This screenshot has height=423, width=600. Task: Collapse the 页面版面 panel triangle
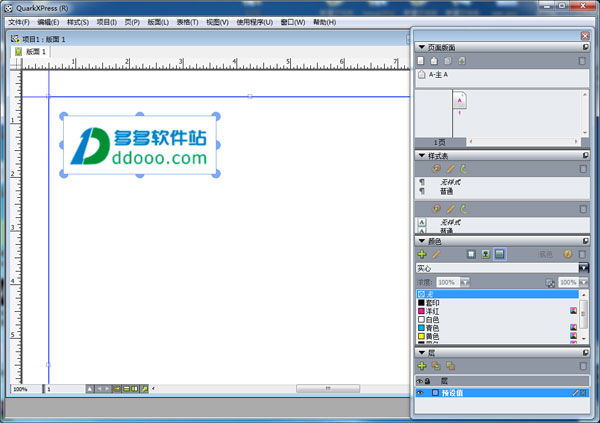422,47
